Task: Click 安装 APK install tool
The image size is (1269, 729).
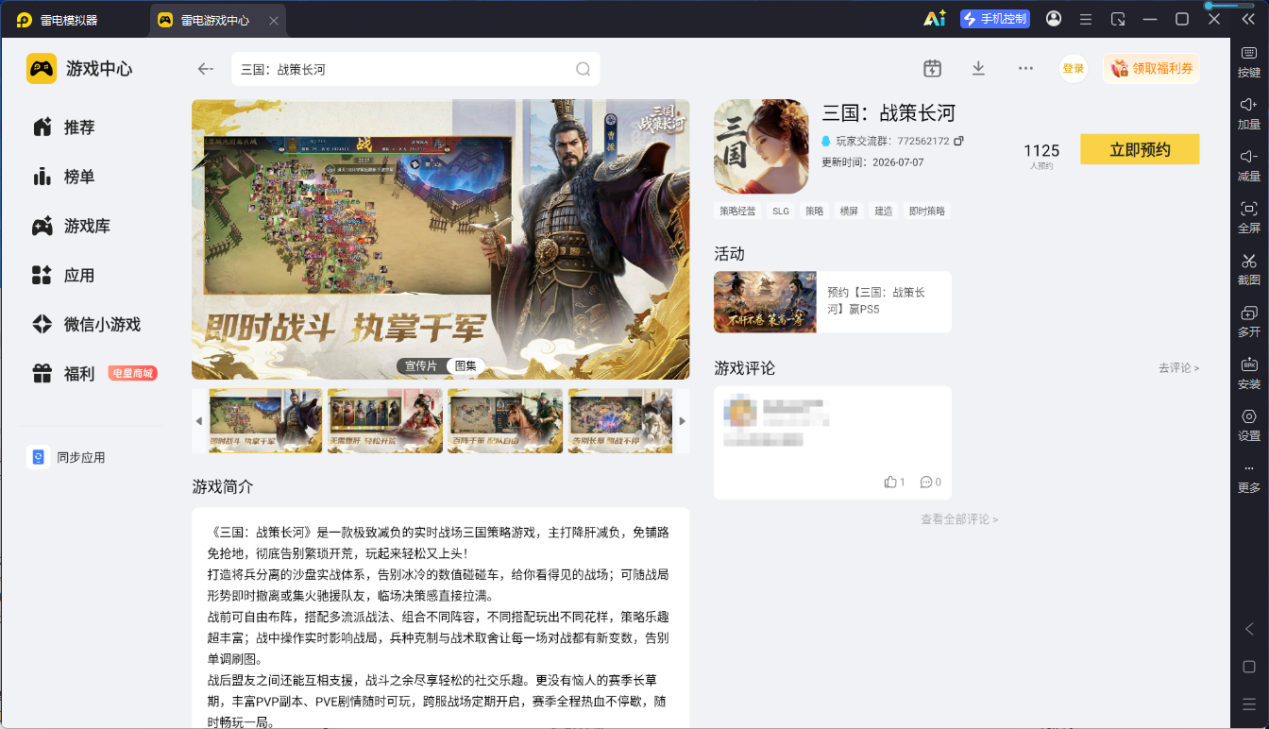Action: (x=1249, y=373)
